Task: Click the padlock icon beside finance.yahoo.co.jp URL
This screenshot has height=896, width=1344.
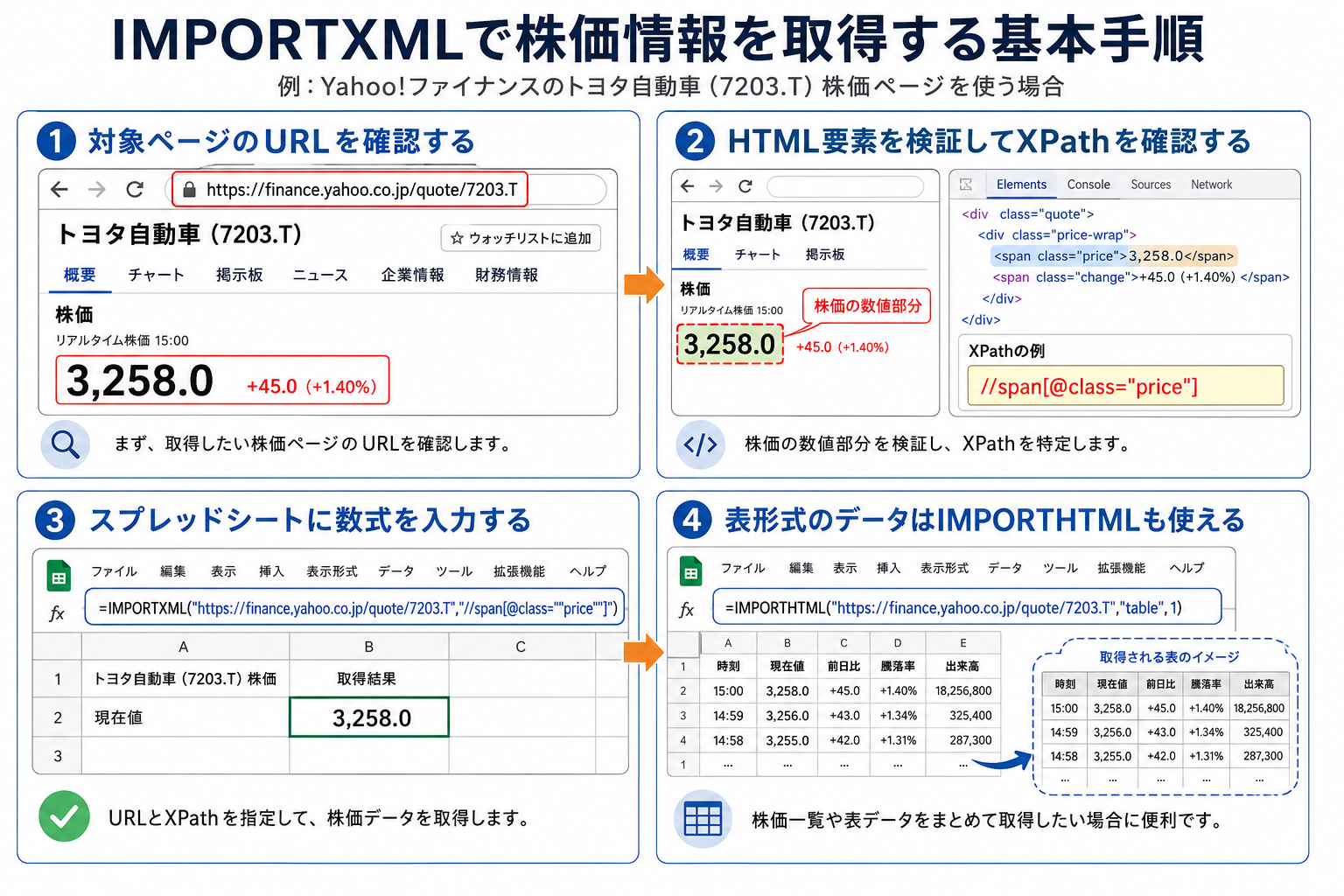Action: click(189, 190)
